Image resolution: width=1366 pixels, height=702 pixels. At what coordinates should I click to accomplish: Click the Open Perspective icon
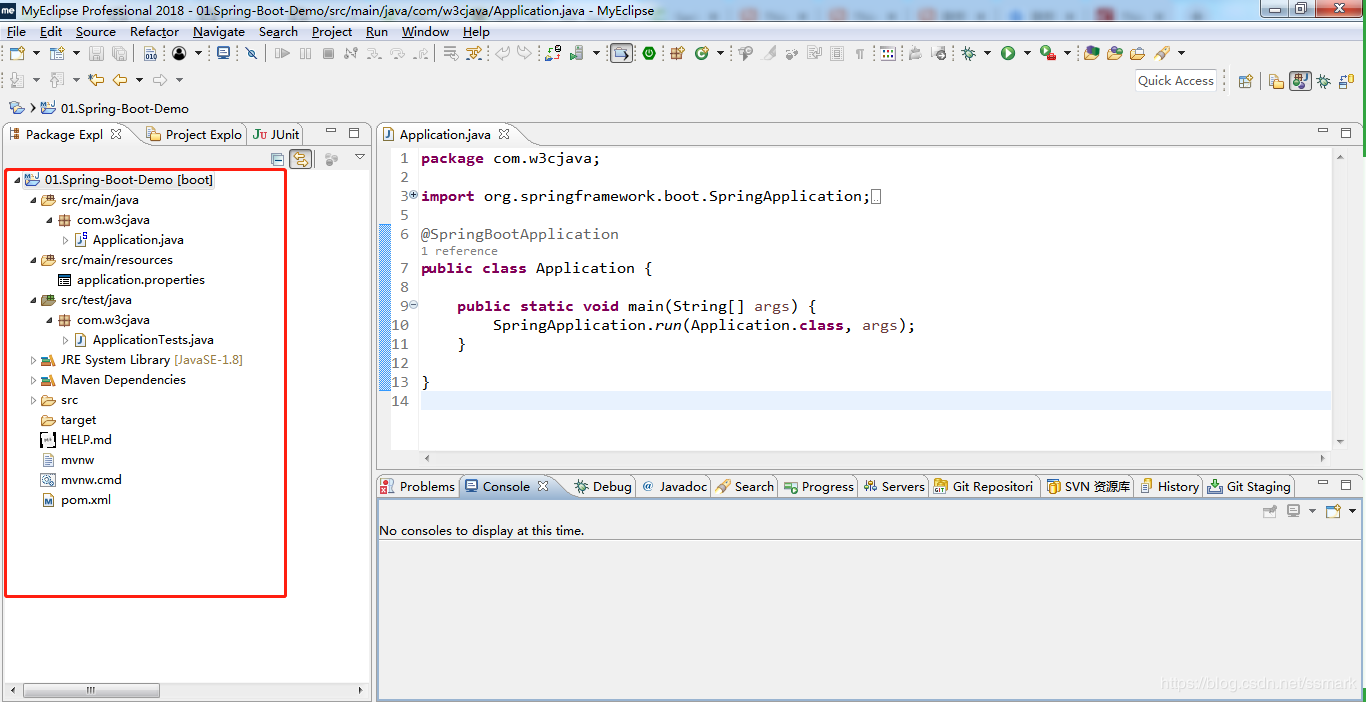[x=1246, y=82]
